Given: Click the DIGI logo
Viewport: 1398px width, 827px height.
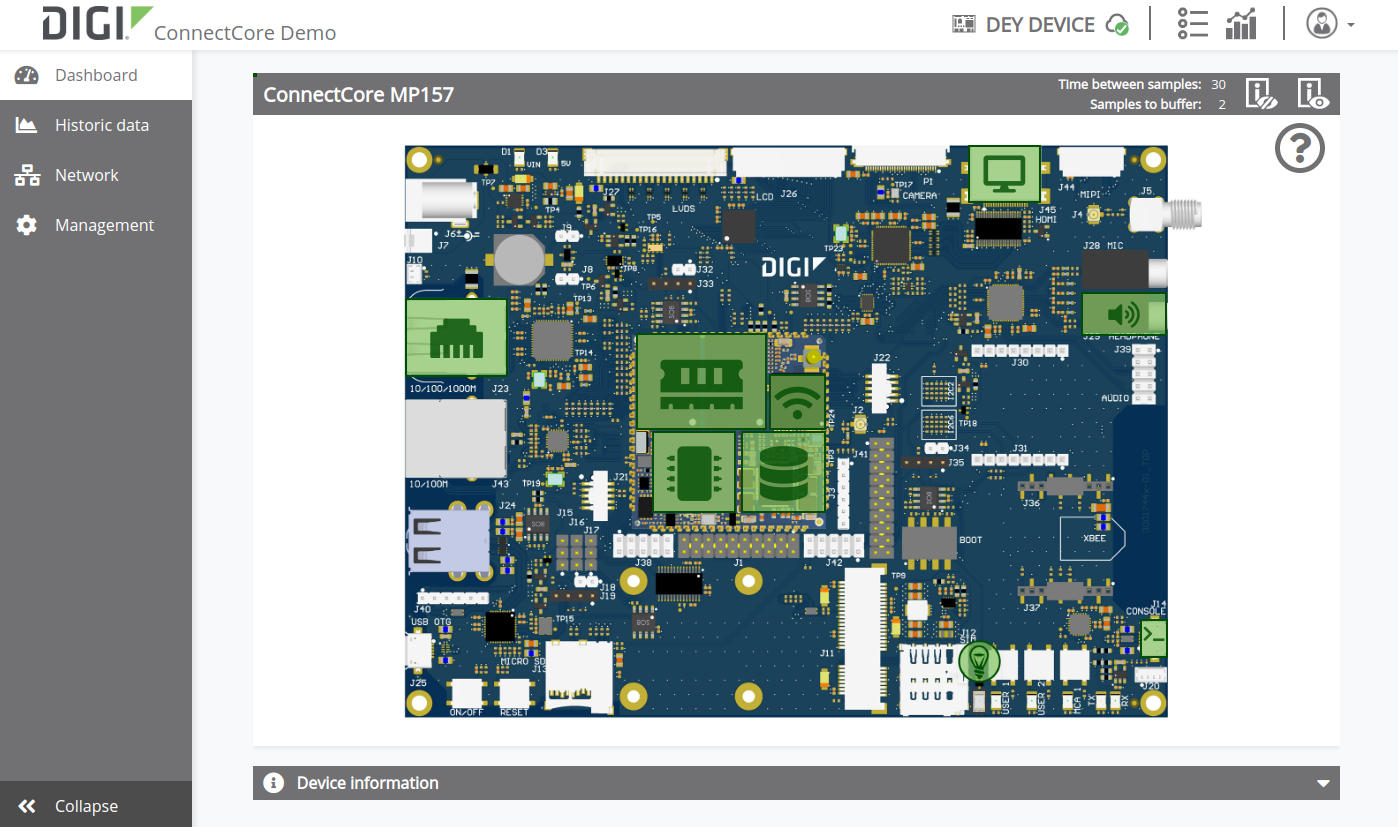Looking at the screenshot, I should coord(97,23).
